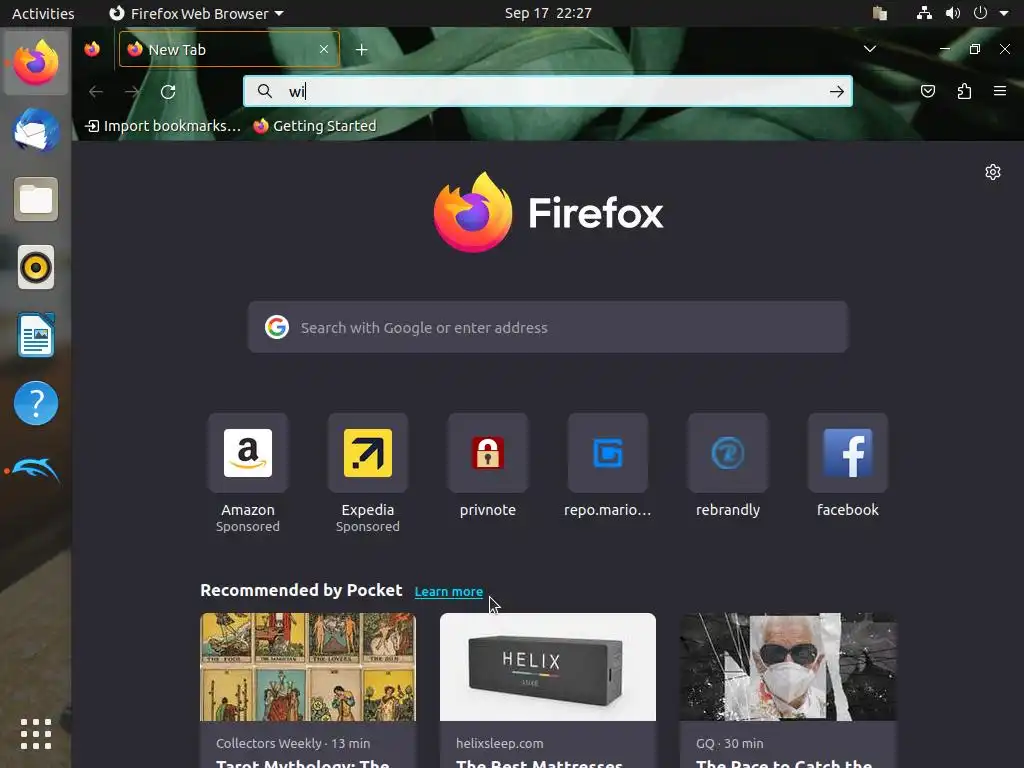The image size is (1024, 768).
Task: Click the go arrow in the address bar
Action: tap(837, 92)
